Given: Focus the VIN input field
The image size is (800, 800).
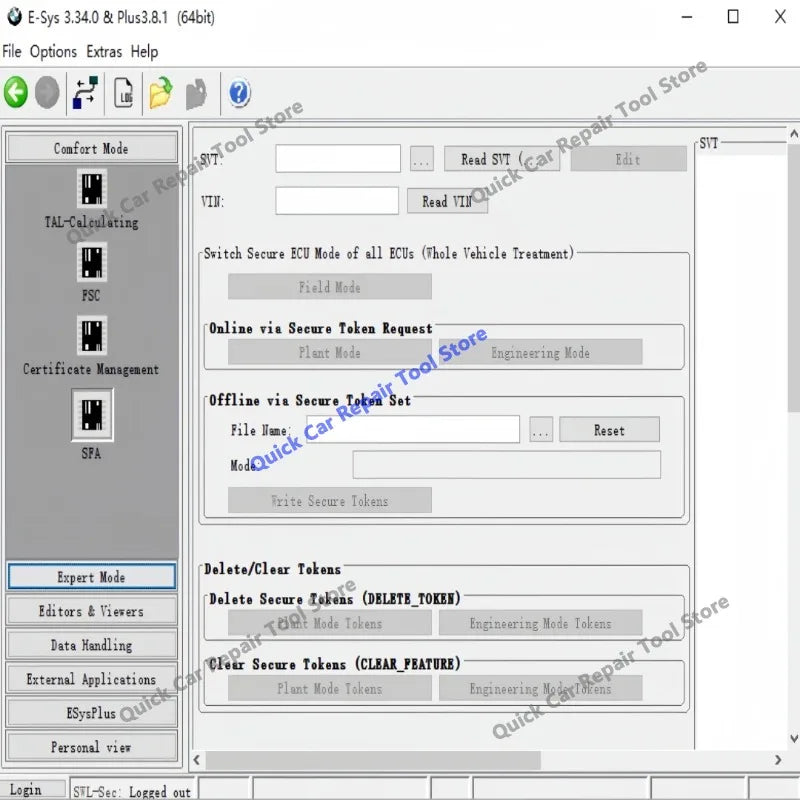Looking at the screenshot, I should pos(337,201).
